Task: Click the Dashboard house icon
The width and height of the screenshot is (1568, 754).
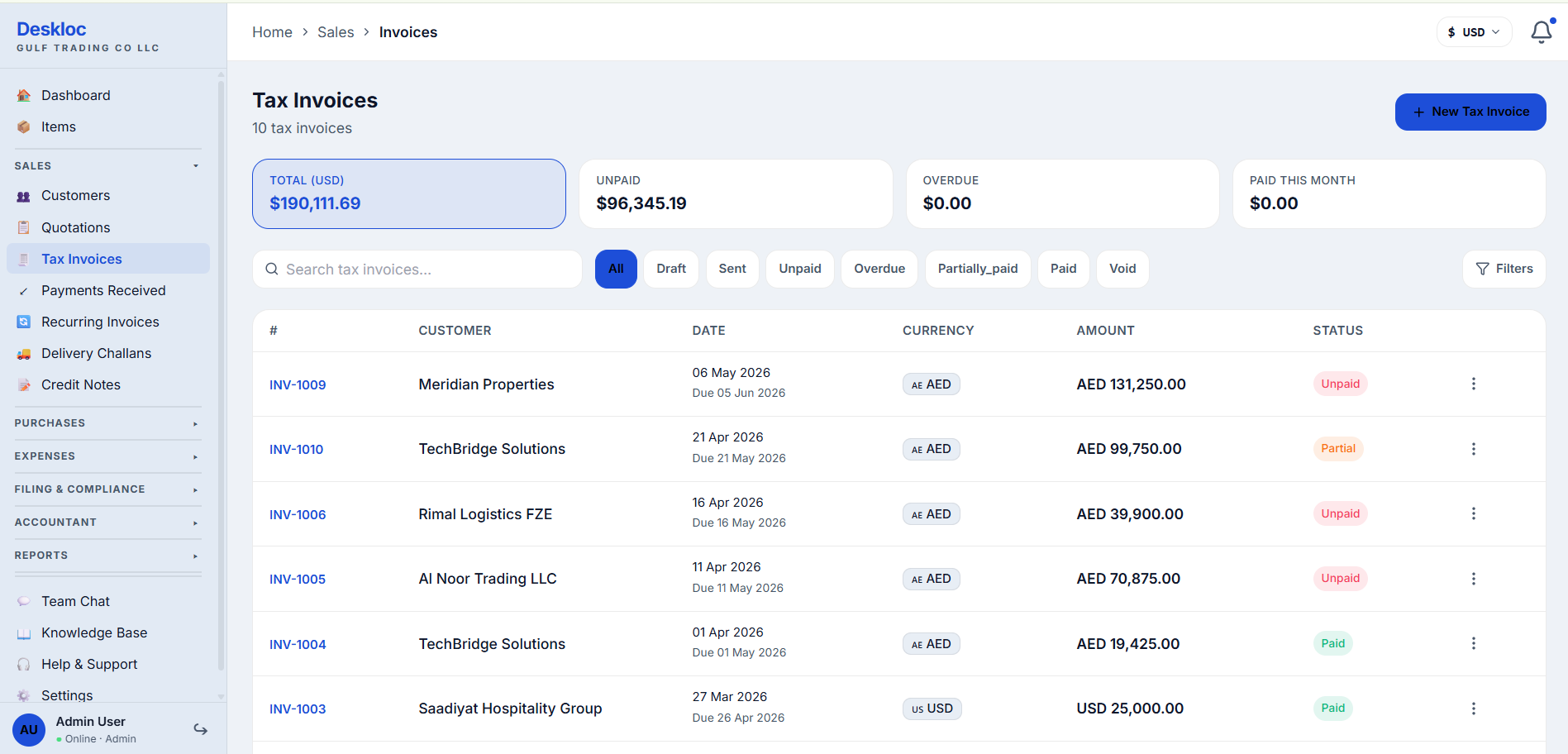Action: click(24, 96)
